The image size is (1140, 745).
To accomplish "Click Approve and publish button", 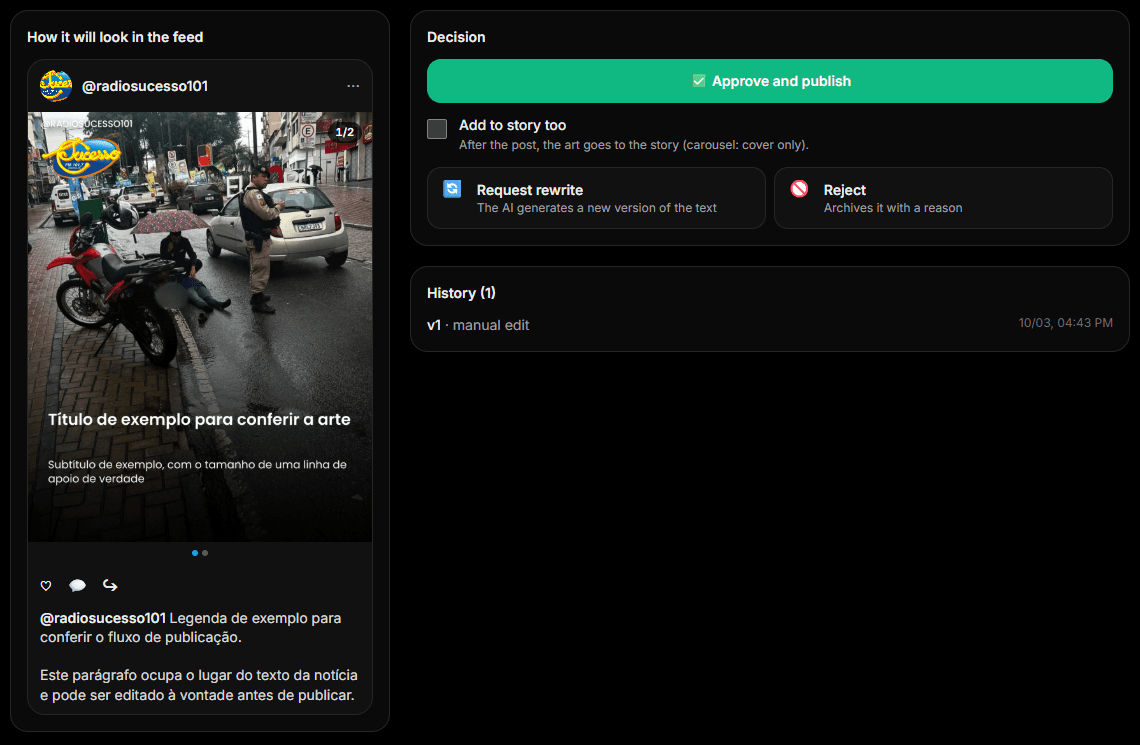I will 770,81.
